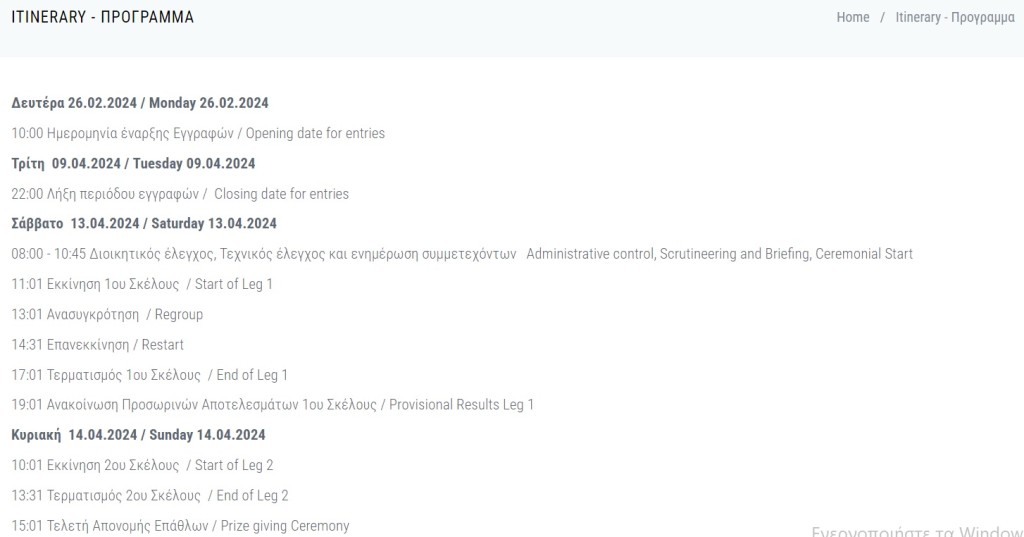Image resolution: width=1024 pixels, height=537 pixels.
Task: Select the Monday 26.02.2024 date heading
Action: [140, 103]
